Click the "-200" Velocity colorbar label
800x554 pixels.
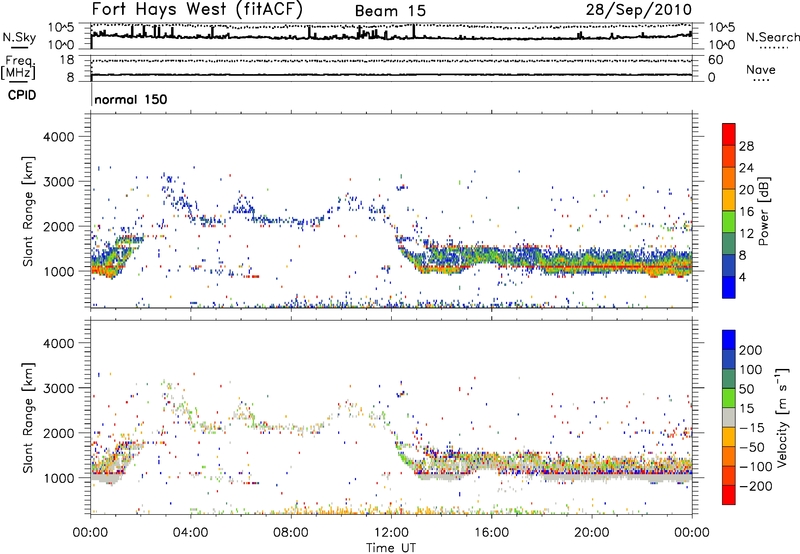pos(756,486)
